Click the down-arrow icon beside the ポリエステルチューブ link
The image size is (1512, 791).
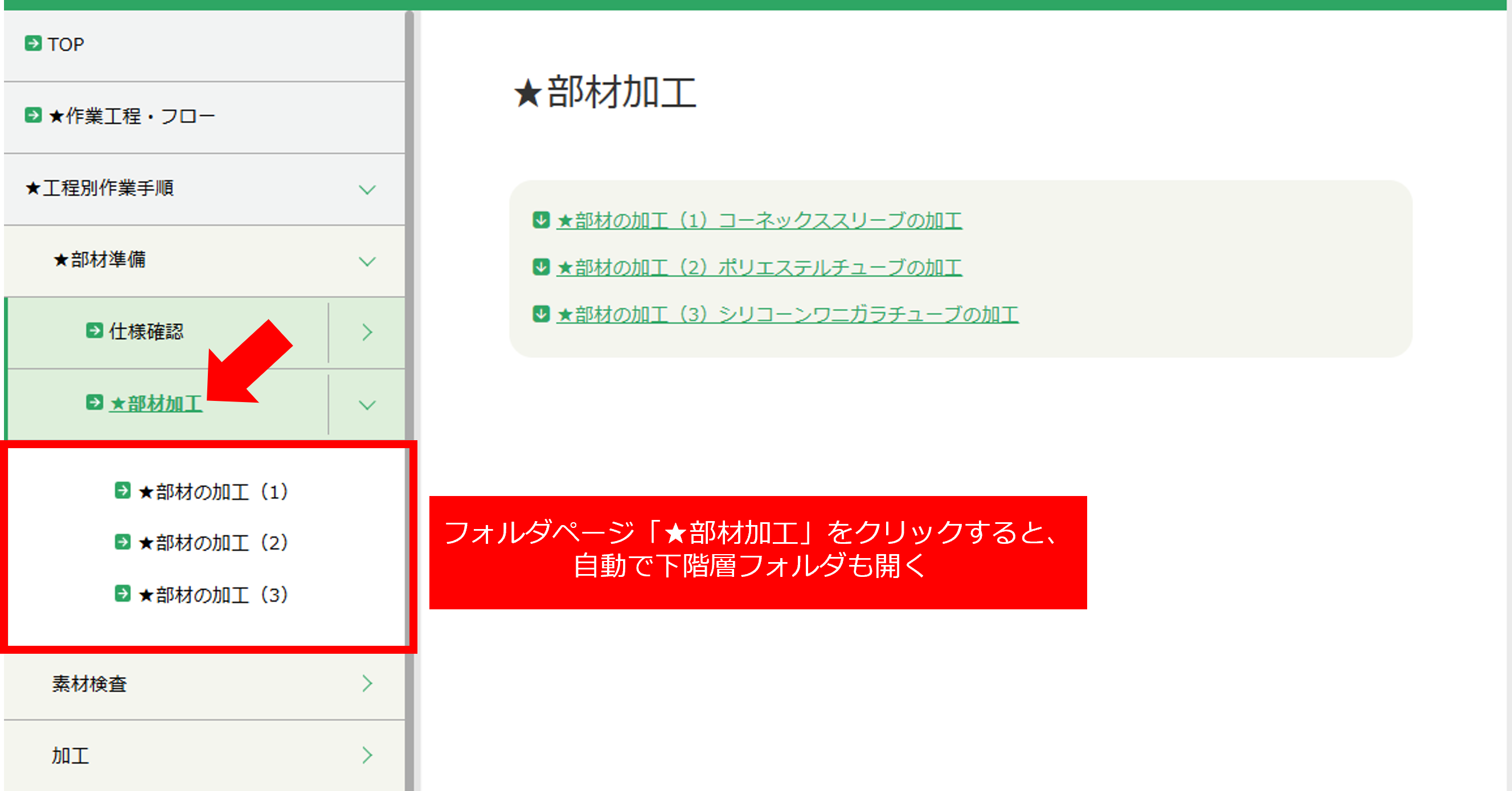click(x=540, y=267)
